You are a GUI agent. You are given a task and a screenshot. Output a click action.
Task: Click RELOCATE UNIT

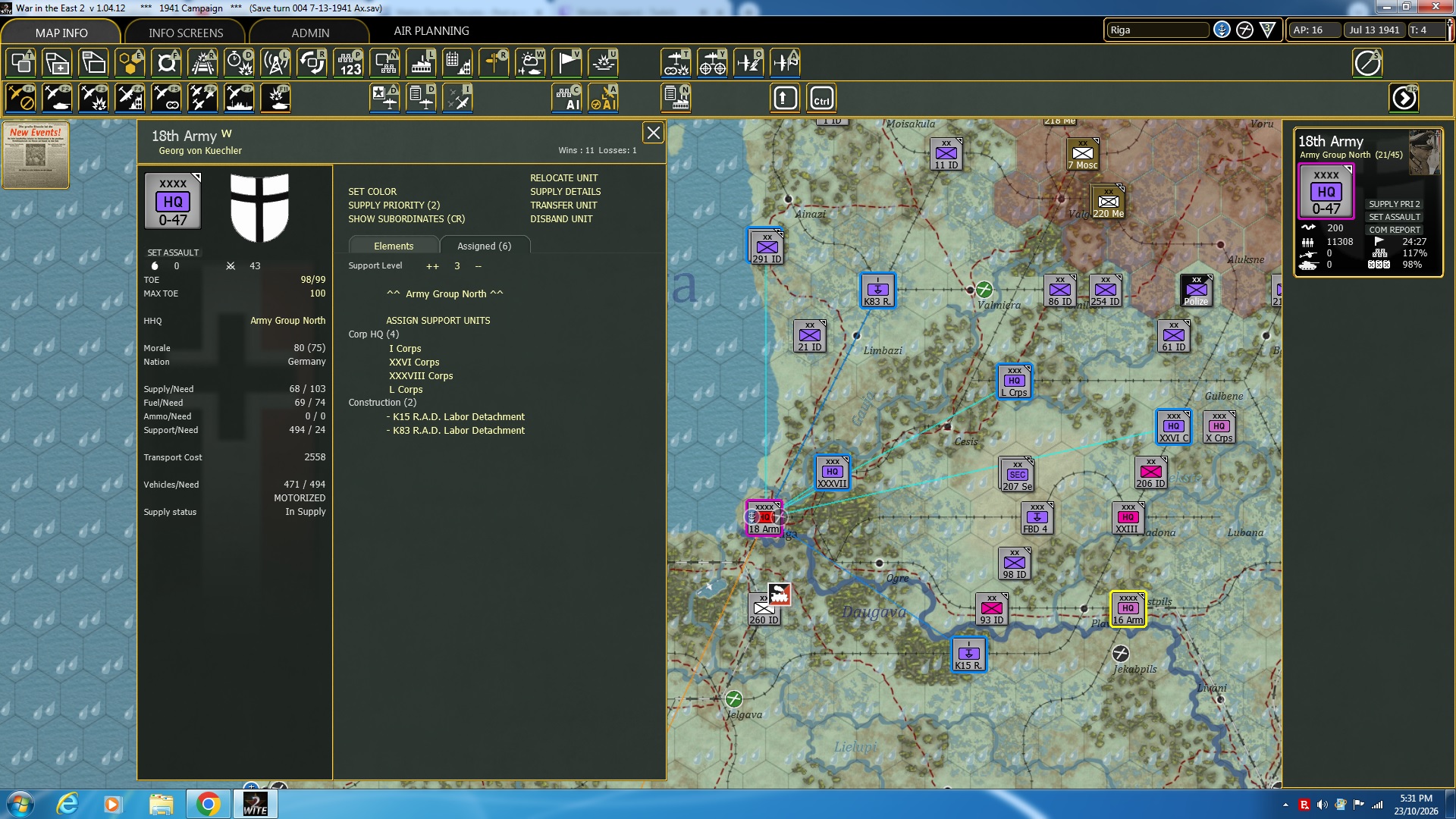[563, 178]
